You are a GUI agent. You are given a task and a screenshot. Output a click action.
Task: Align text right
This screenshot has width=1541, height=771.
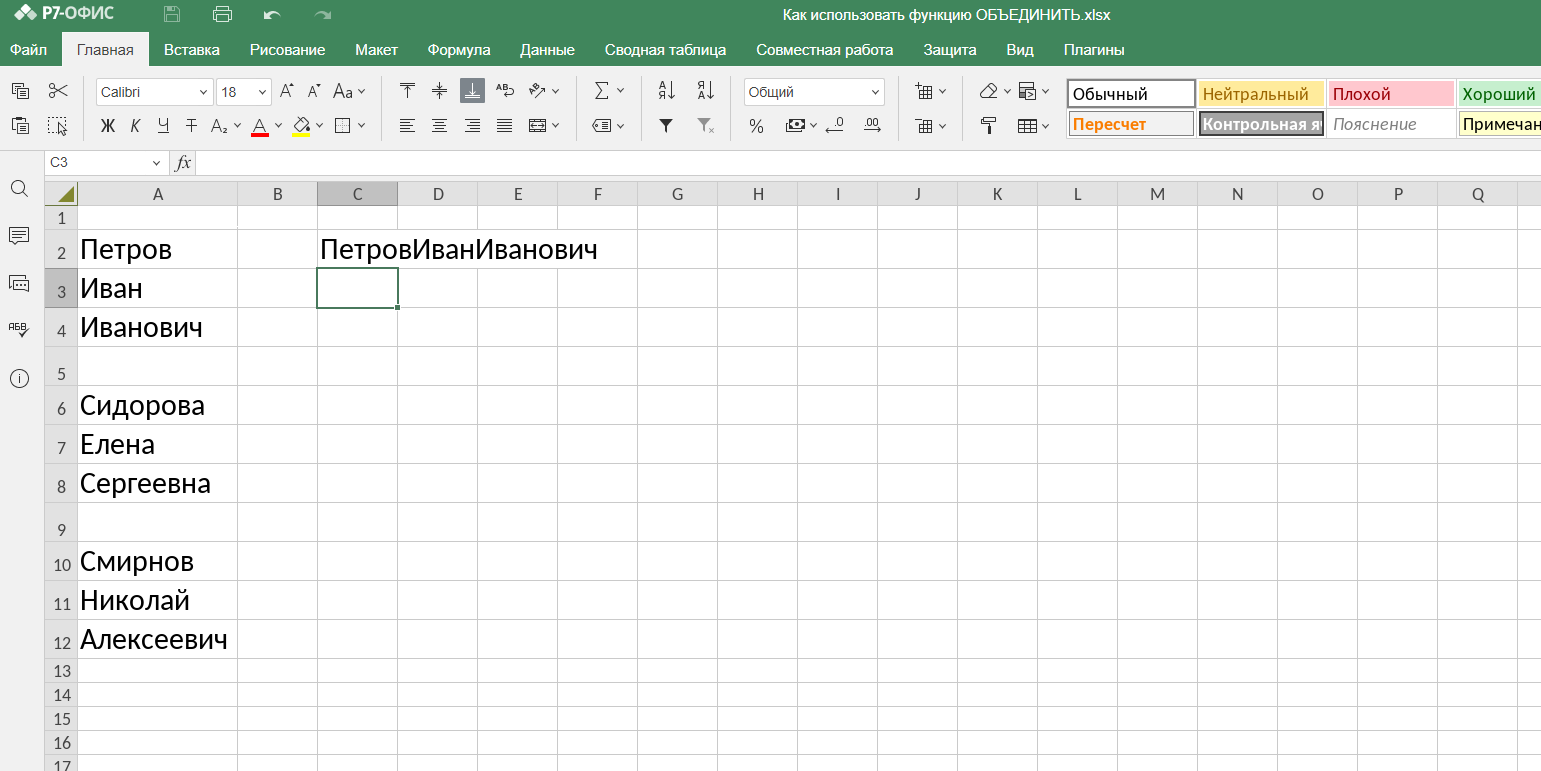(x=472, y=126)
